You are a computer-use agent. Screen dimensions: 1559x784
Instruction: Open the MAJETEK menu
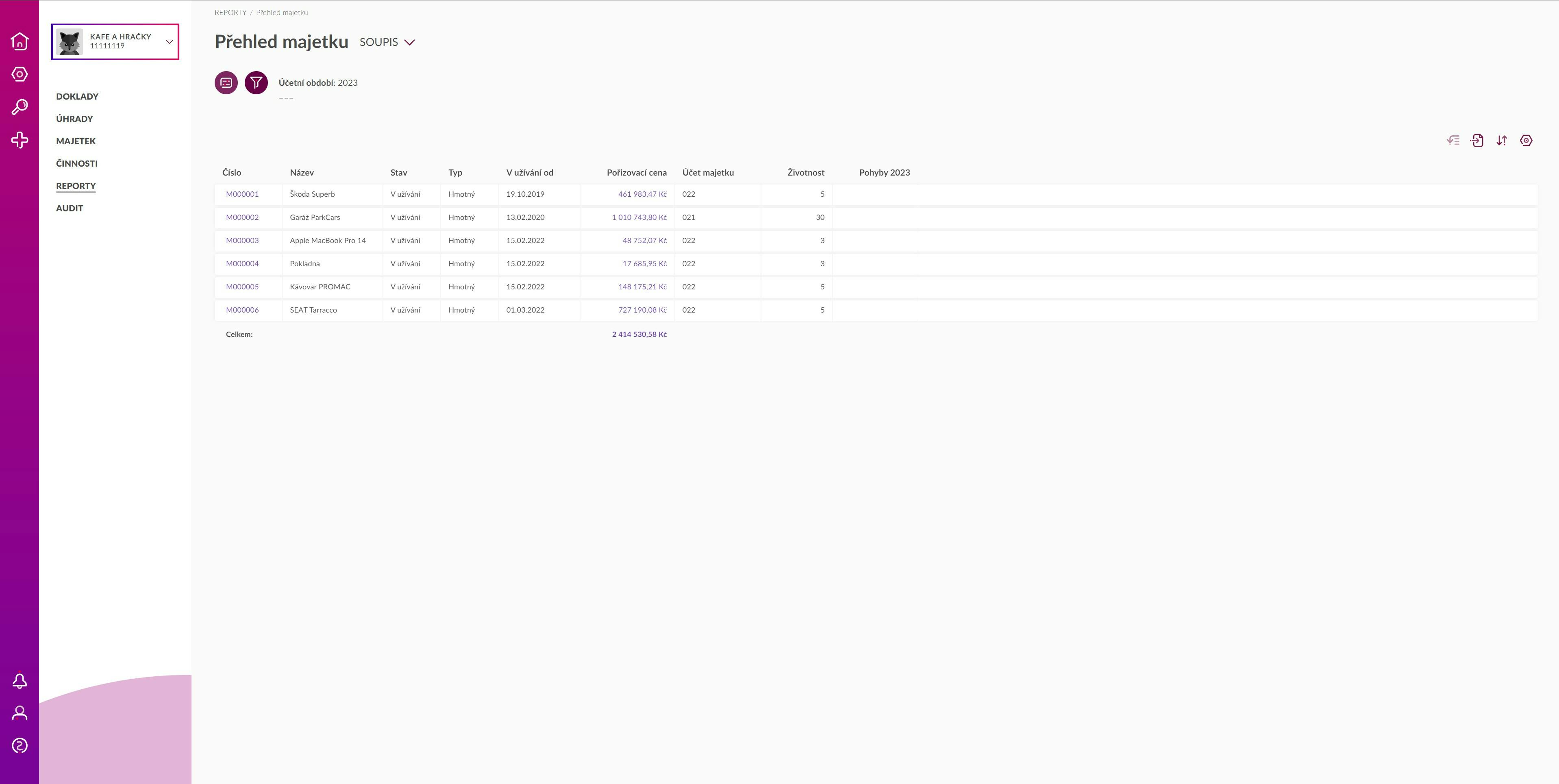tap(76, 141)
